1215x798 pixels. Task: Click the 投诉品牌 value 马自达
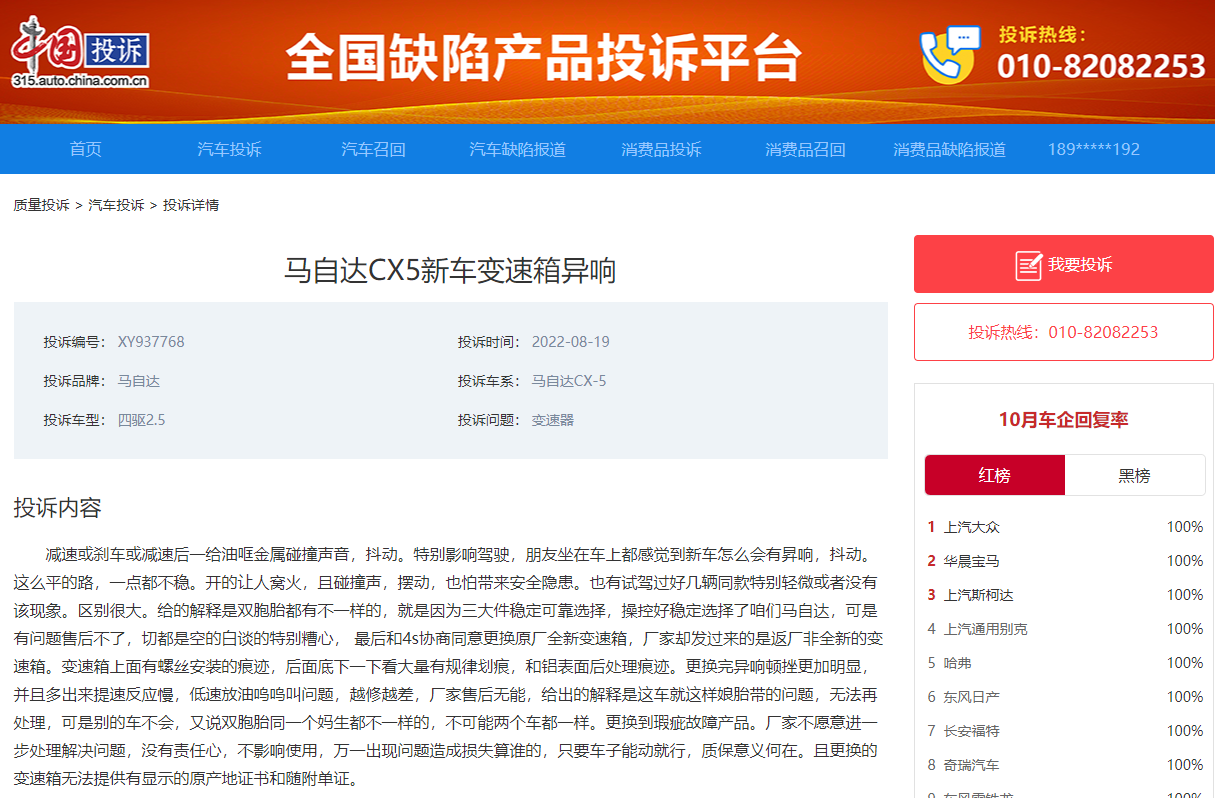[x=138, y=381]
